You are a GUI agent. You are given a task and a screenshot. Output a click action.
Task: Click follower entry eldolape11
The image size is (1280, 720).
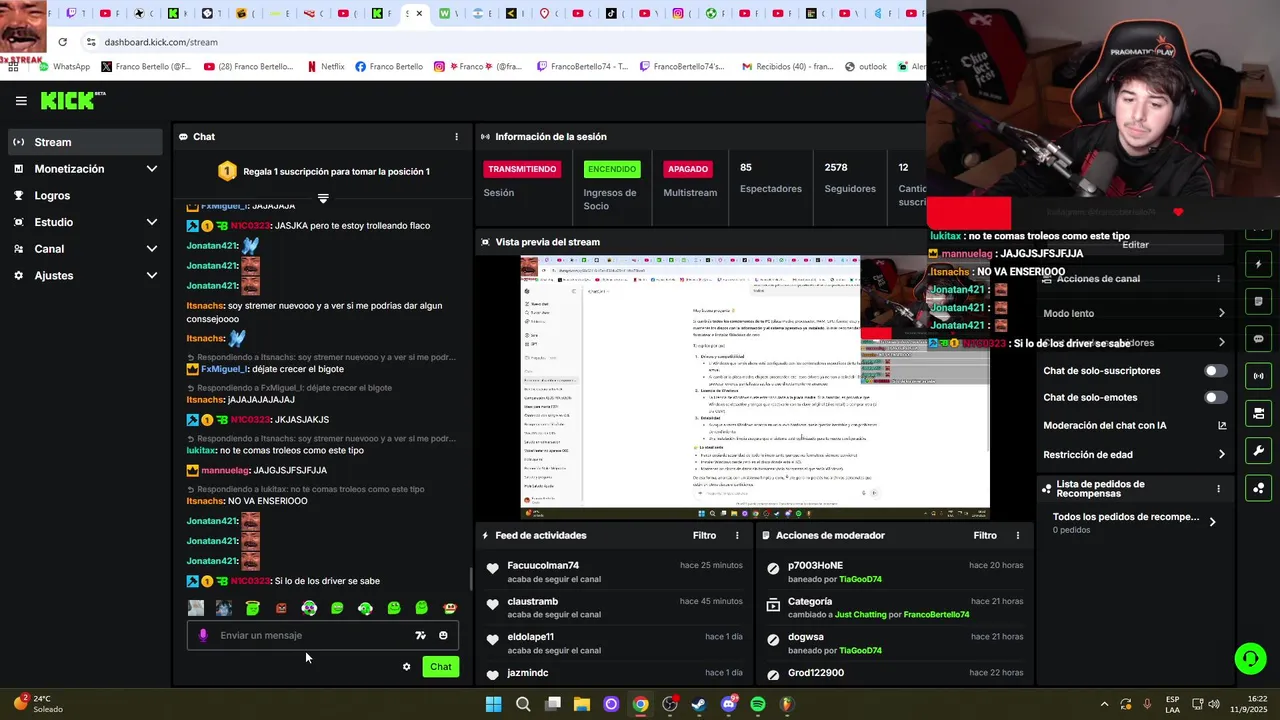[x=530, y=637]
